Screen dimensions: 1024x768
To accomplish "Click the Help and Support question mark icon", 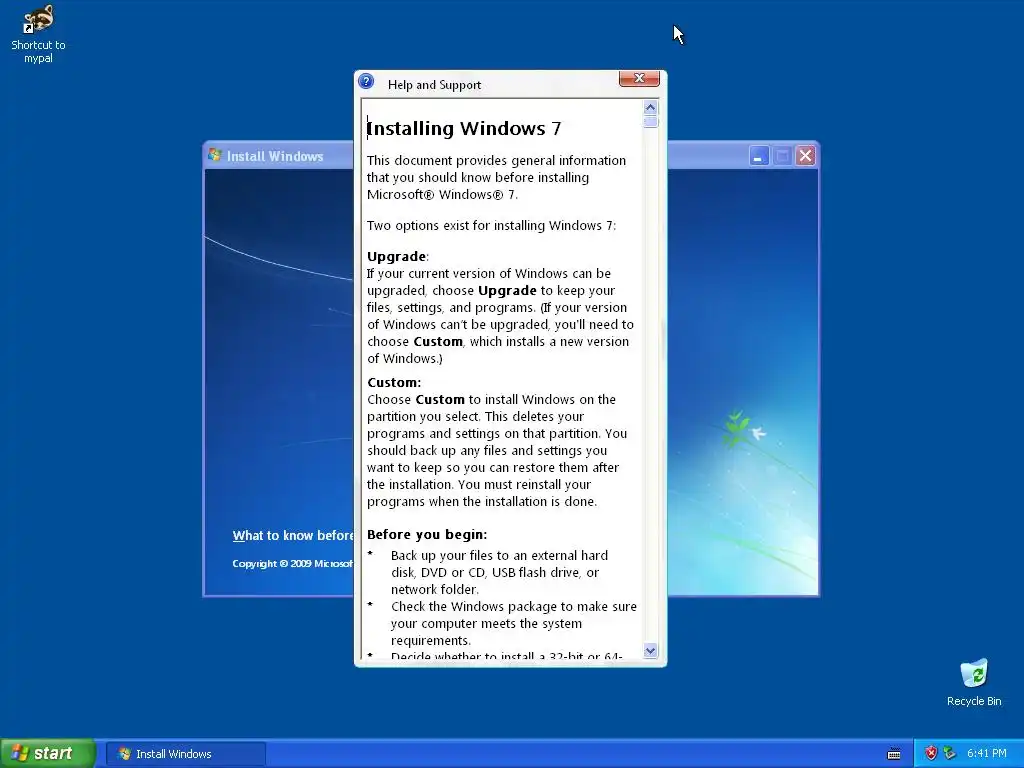I will (x=366, y=82).
